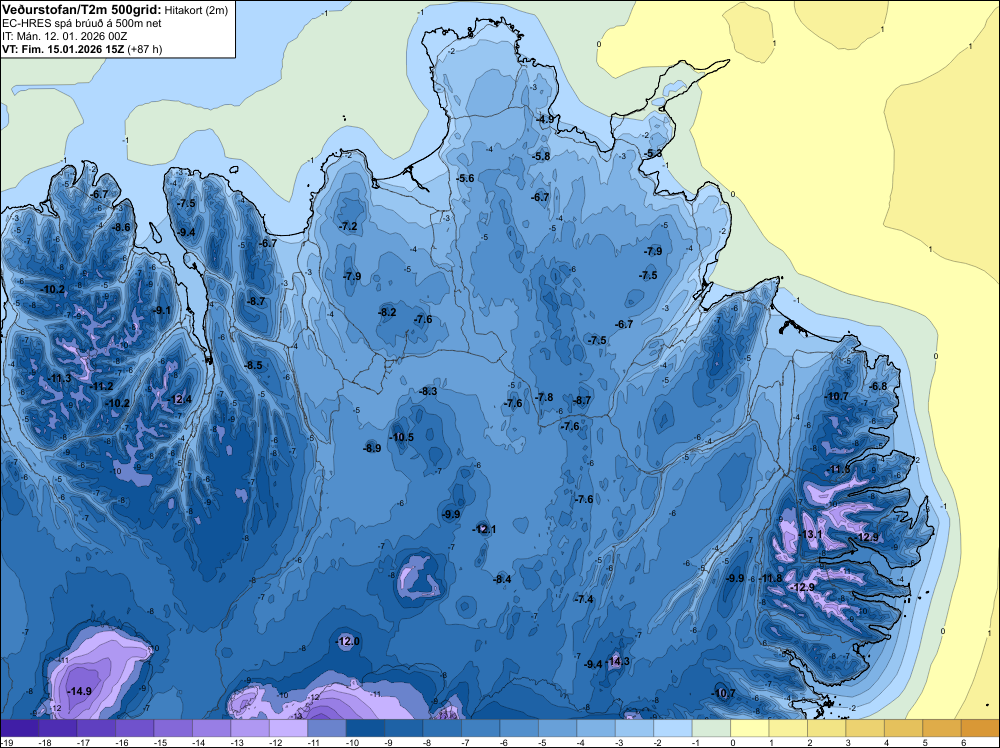
Task: Click the -8.9 temperature label
Action: (x=372, y=448)
